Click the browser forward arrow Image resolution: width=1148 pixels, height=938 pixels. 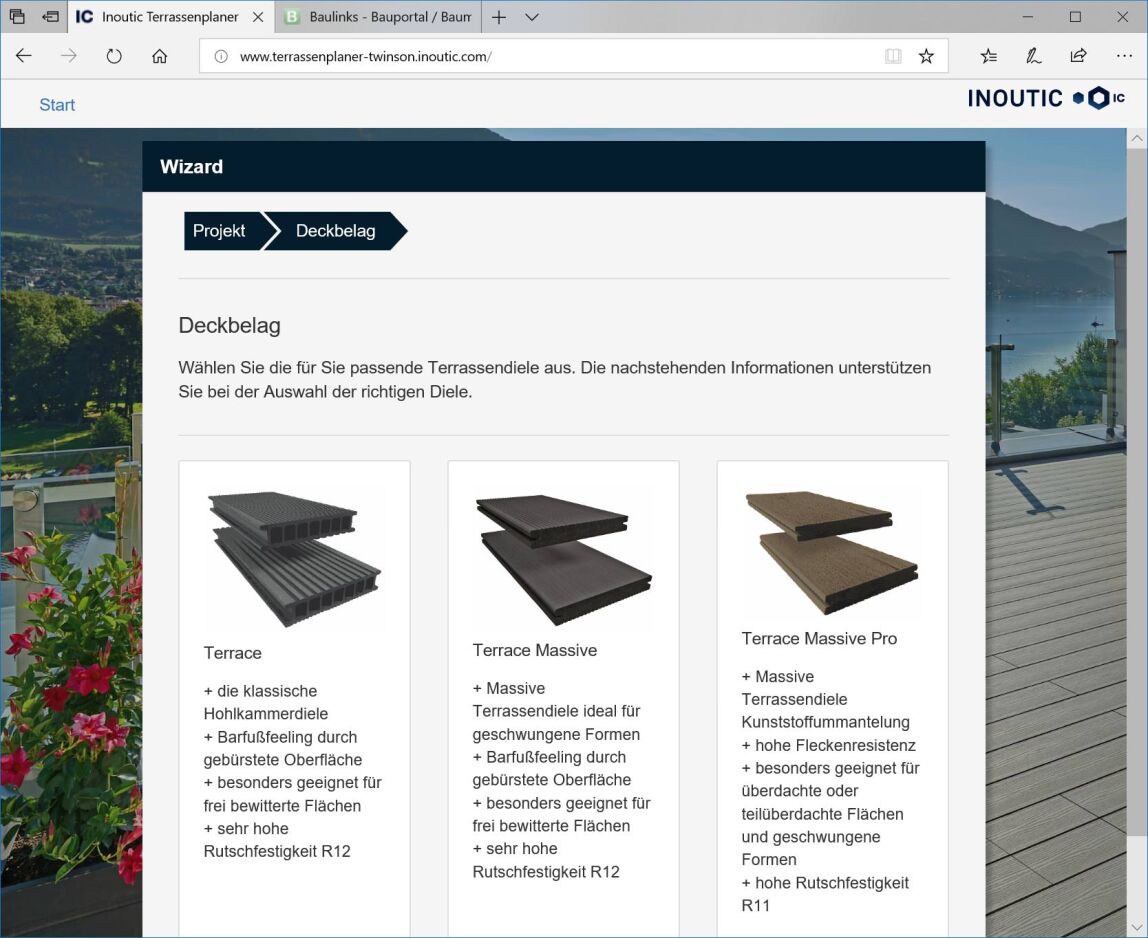(x=68, y=56)
